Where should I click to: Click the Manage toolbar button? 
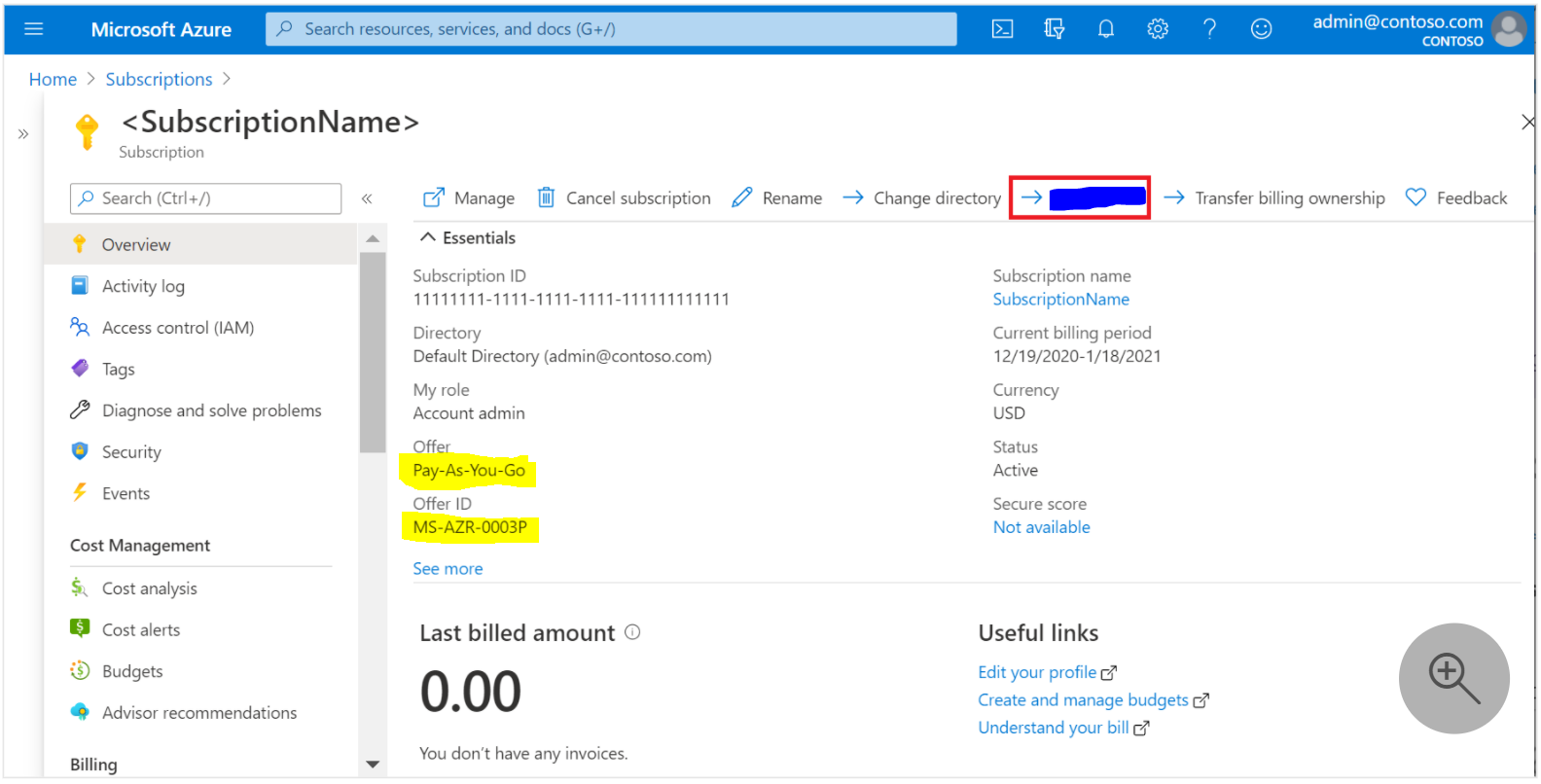coord(469,198)
